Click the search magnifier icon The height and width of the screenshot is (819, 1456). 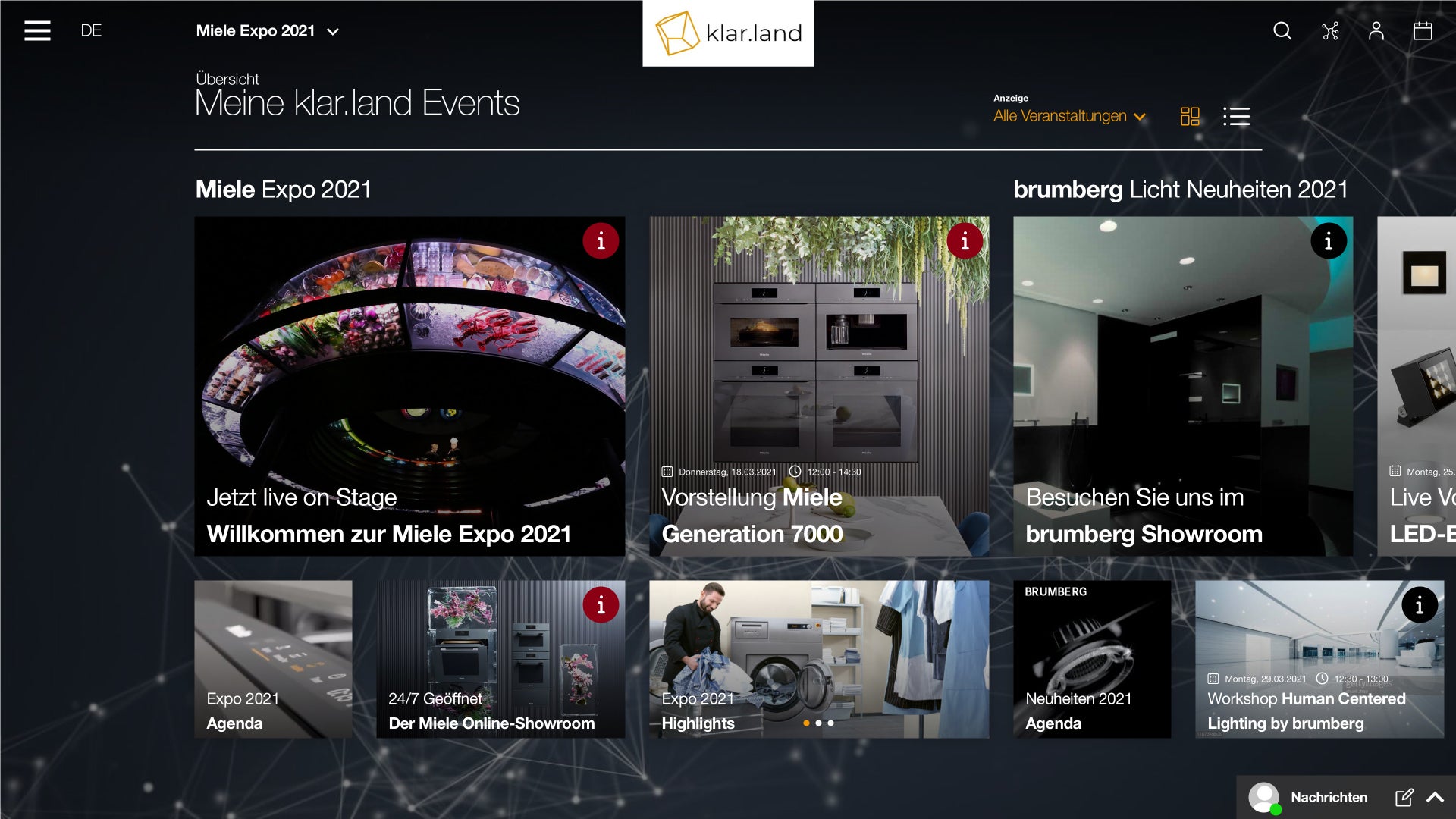tap(1282, 30)
